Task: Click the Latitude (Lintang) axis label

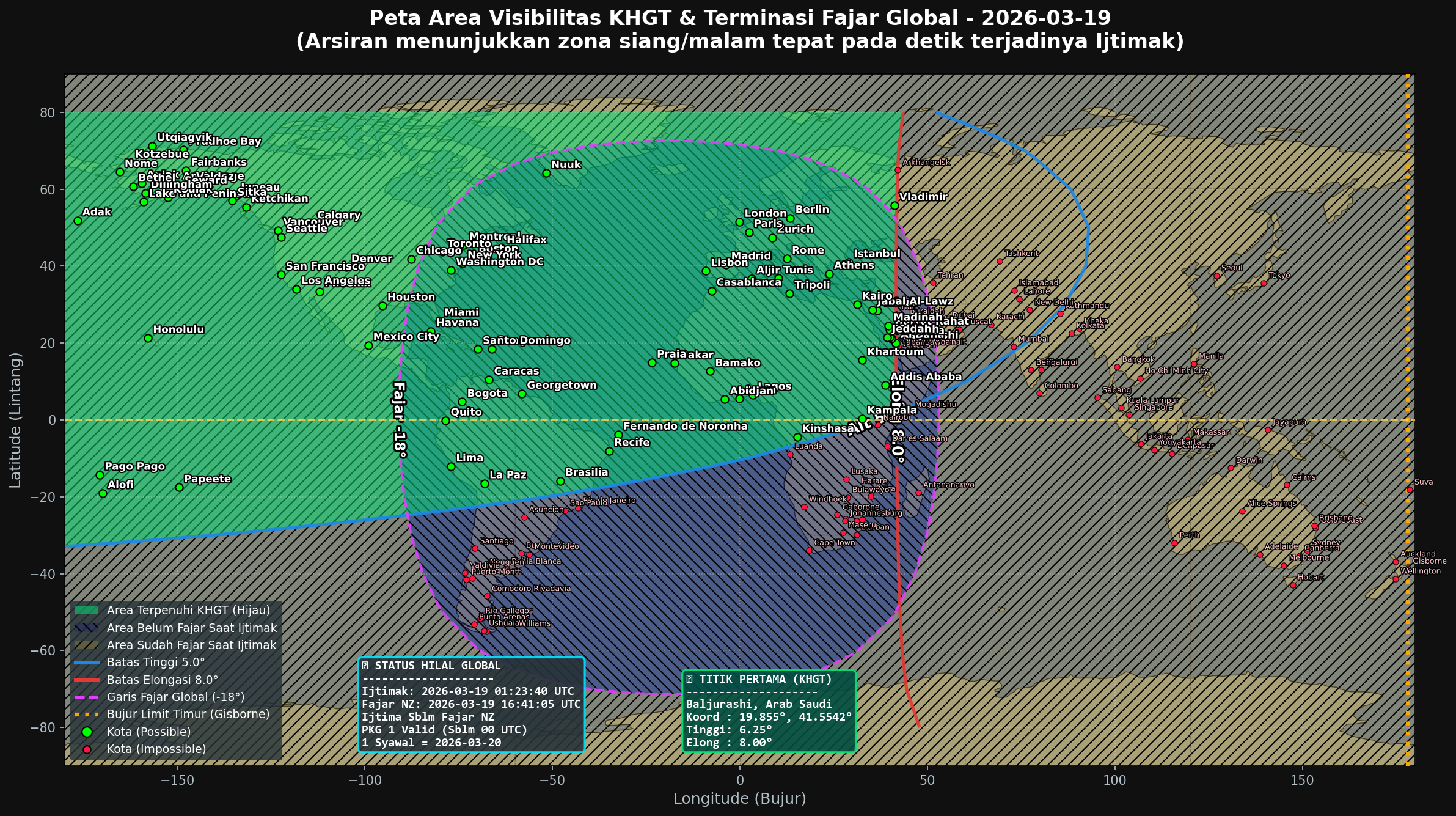Action: (15, 420)
